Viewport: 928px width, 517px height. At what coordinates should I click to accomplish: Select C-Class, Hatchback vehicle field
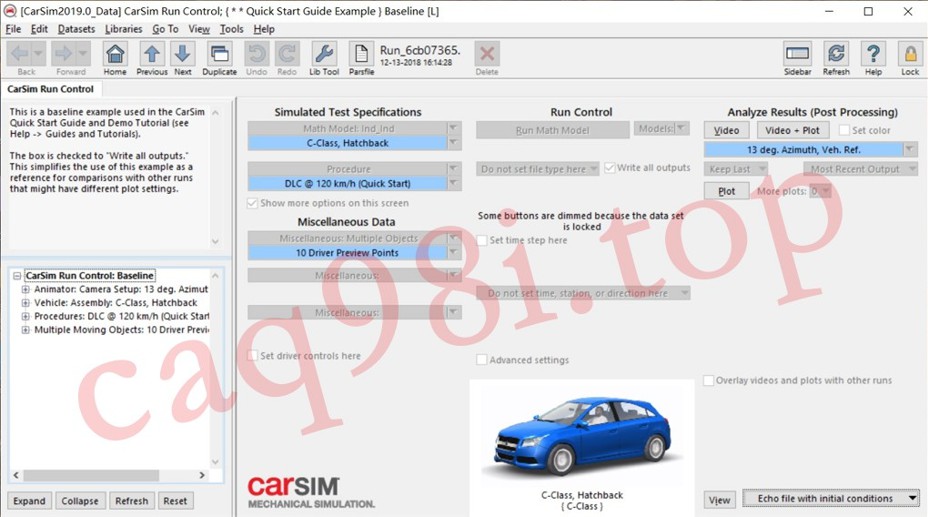tap(347, 143)
